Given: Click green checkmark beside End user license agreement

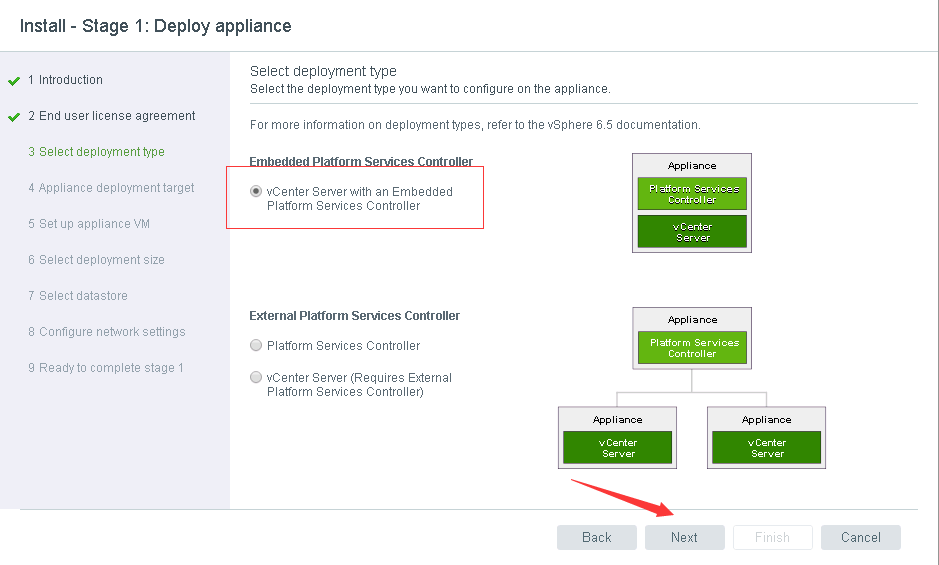Looking at the screenshot, I should (14, 117).
